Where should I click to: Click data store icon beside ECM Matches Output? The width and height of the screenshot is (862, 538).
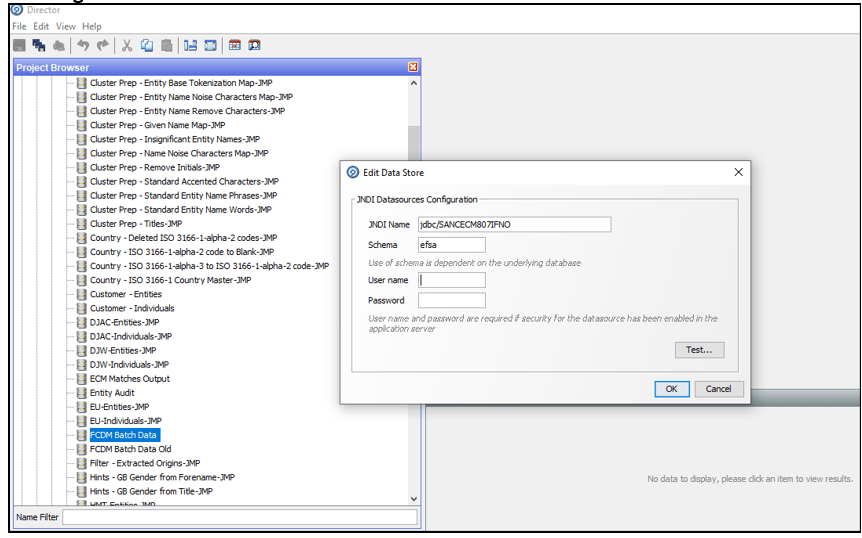tap(81, 379)
